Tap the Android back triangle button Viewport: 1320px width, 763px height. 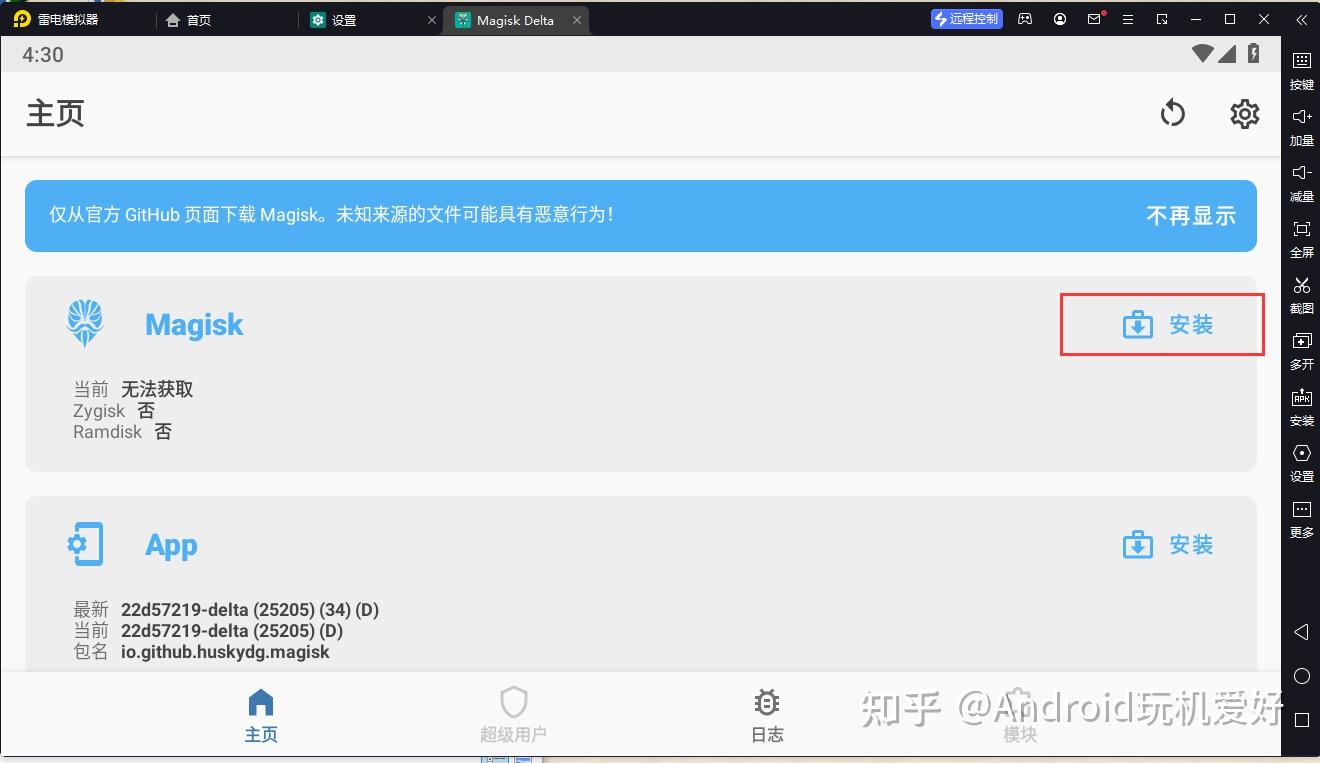coord(1301,632)
